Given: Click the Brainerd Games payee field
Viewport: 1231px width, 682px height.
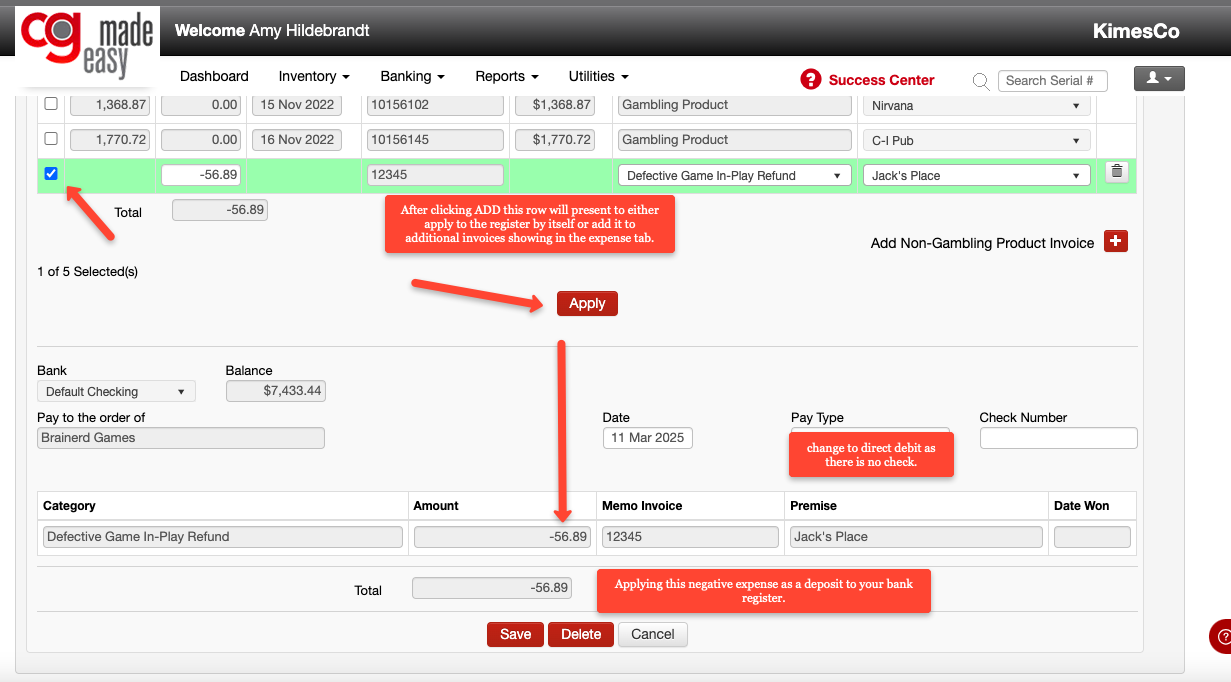Looking at the screenshot, I should coord(181,438).
